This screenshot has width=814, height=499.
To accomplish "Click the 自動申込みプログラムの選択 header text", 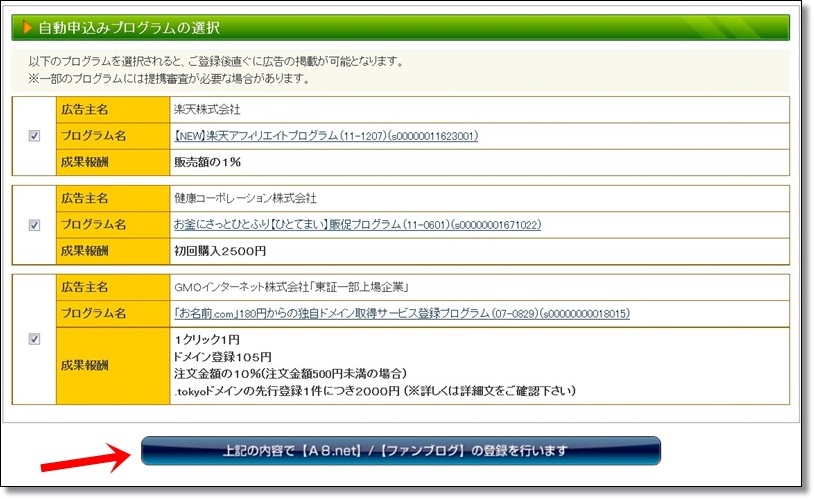I will click(x=129, y=28).
